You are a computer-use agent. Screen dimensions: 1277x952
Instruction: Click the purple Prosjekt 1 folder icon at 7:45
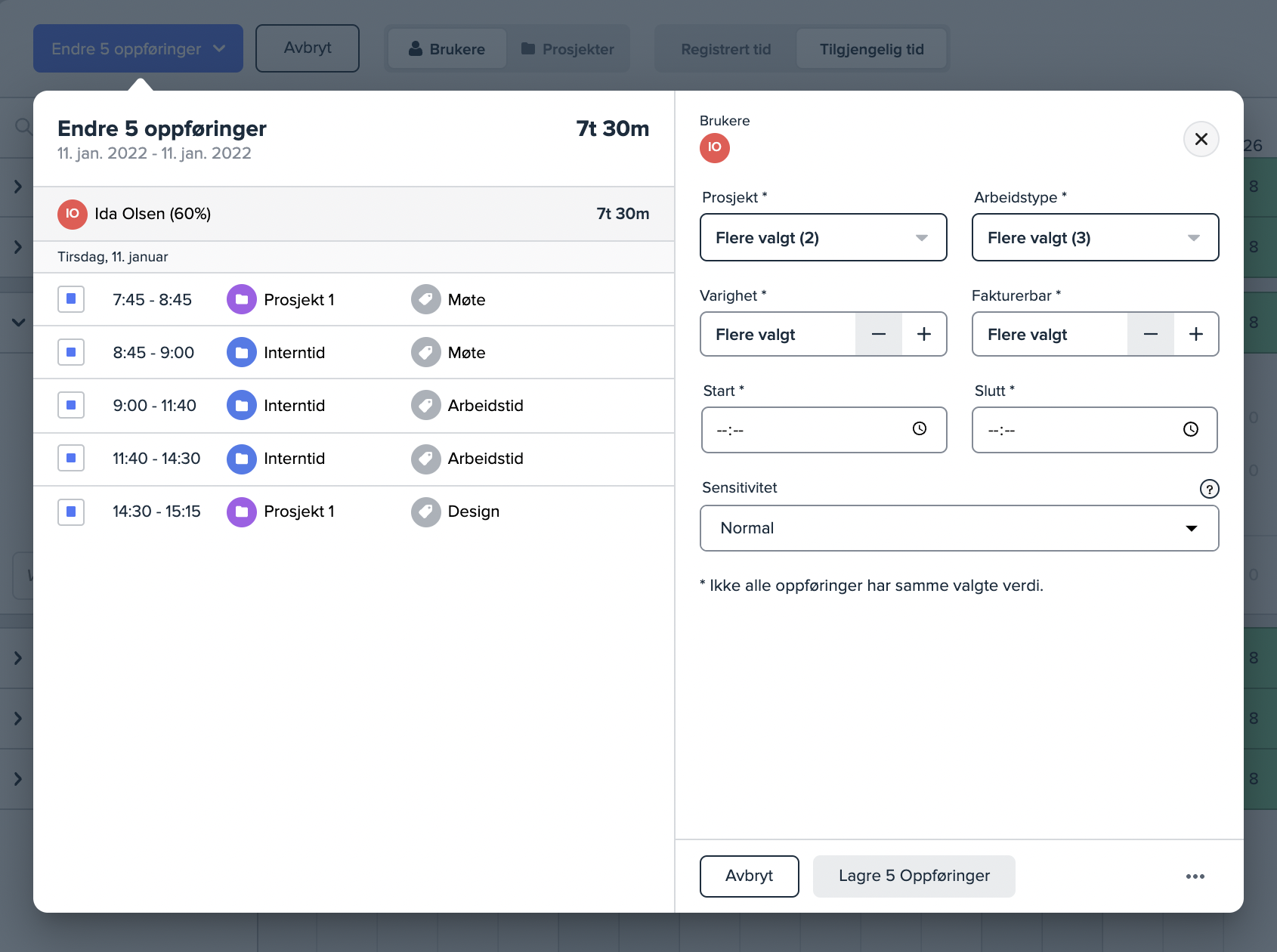click(242, 299)
